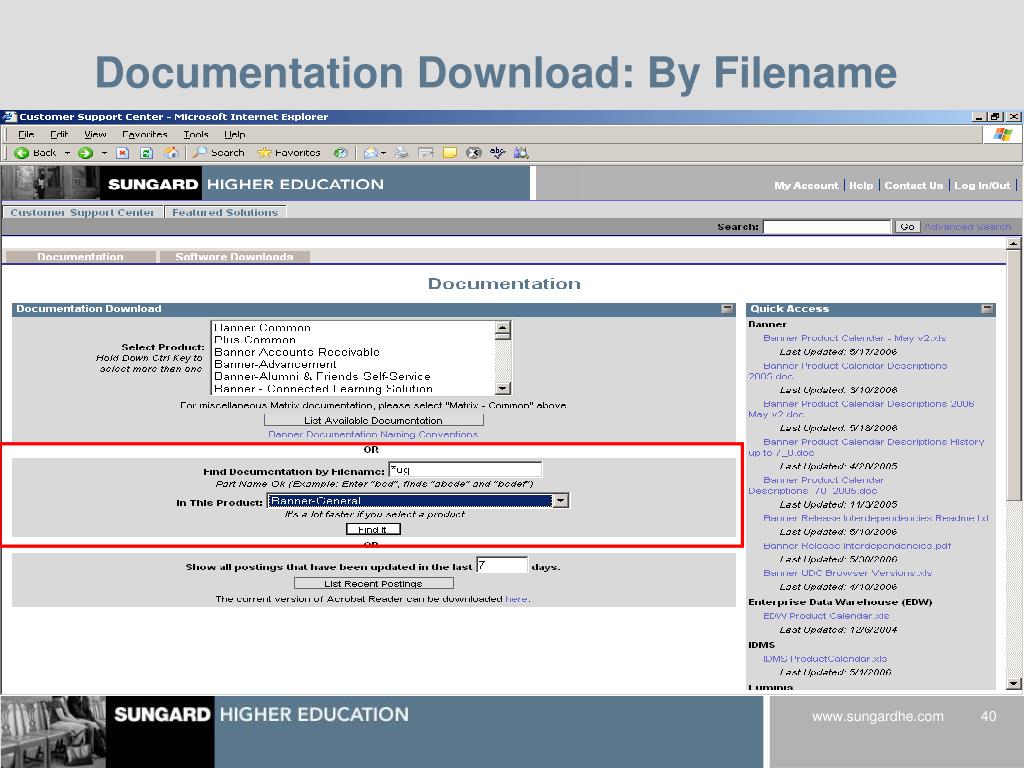Expand the Mail icon dropdown arrow
The image size is (1024, 768).
(x=383, y=153)
